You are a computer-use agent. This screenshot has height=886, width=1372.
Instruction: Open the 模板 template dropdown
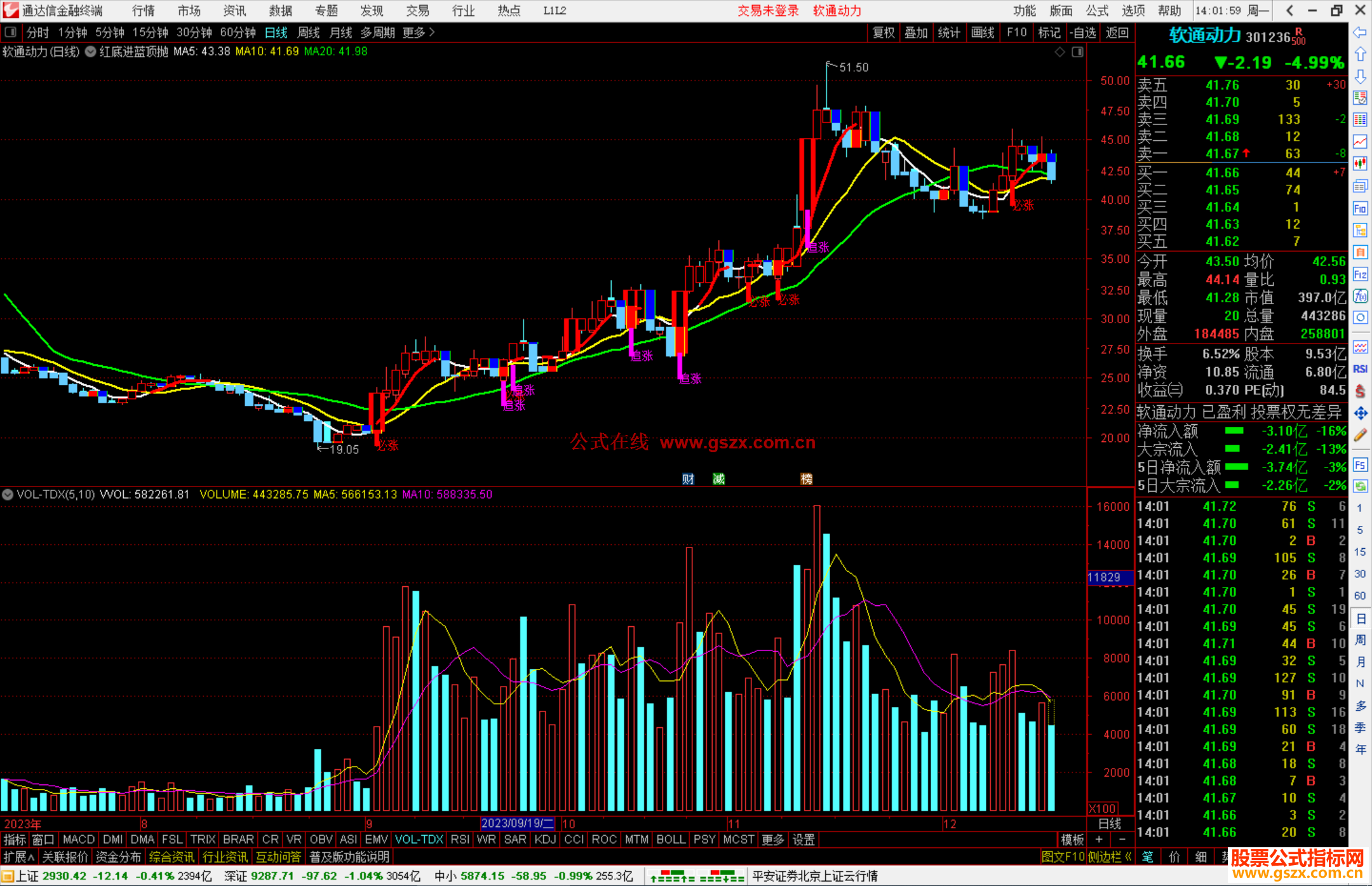[1072, 840]
